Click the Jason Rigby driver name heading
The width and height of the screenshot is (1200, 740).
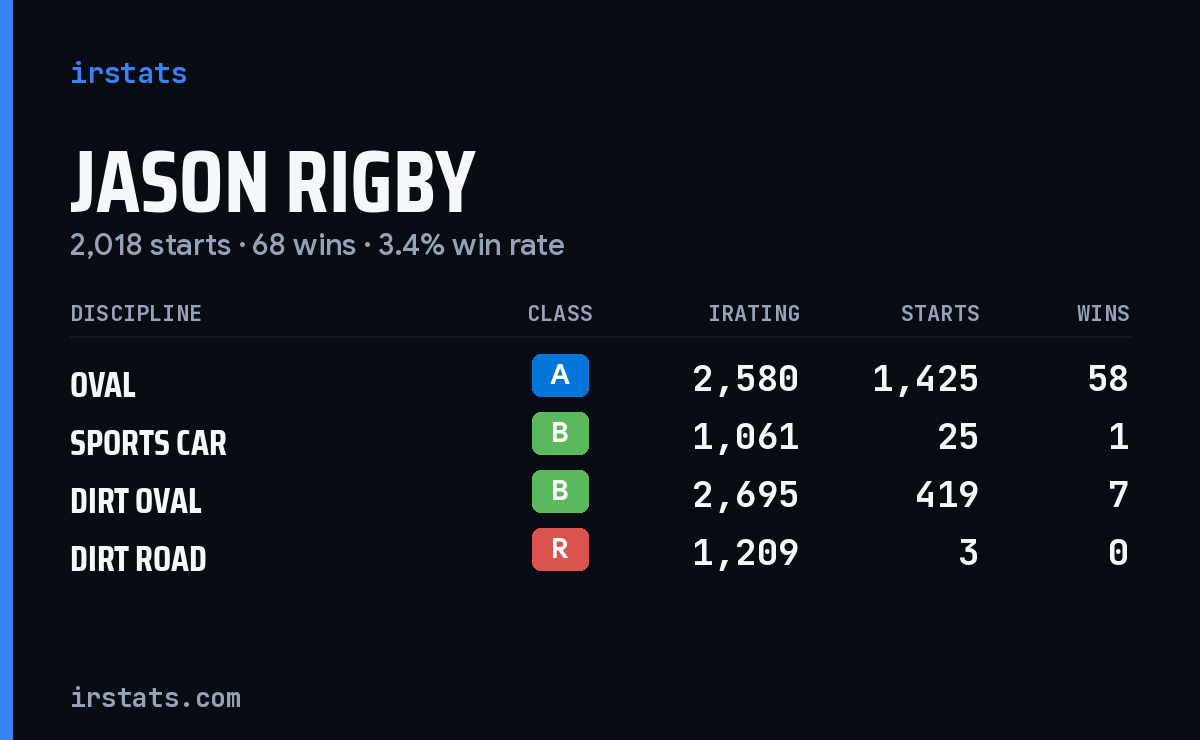(x=272, y=183)
